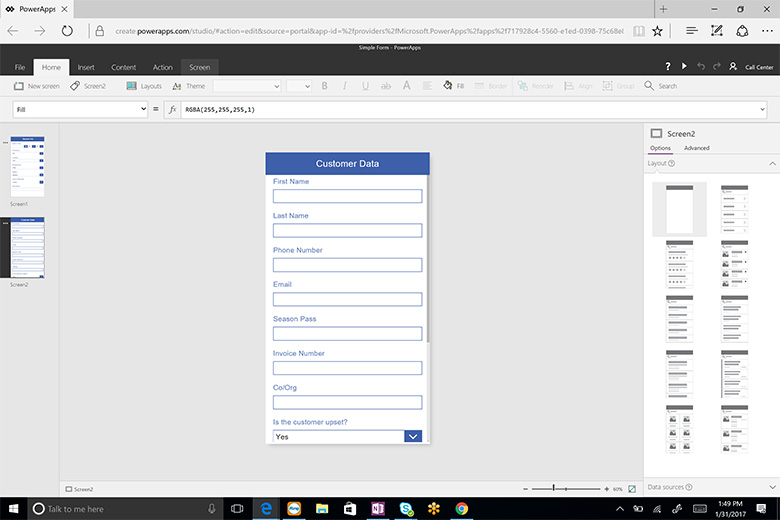780x520 pixels.
Task: Click the First Name text input
Action: pyautogui.click(x=347, y=196)
